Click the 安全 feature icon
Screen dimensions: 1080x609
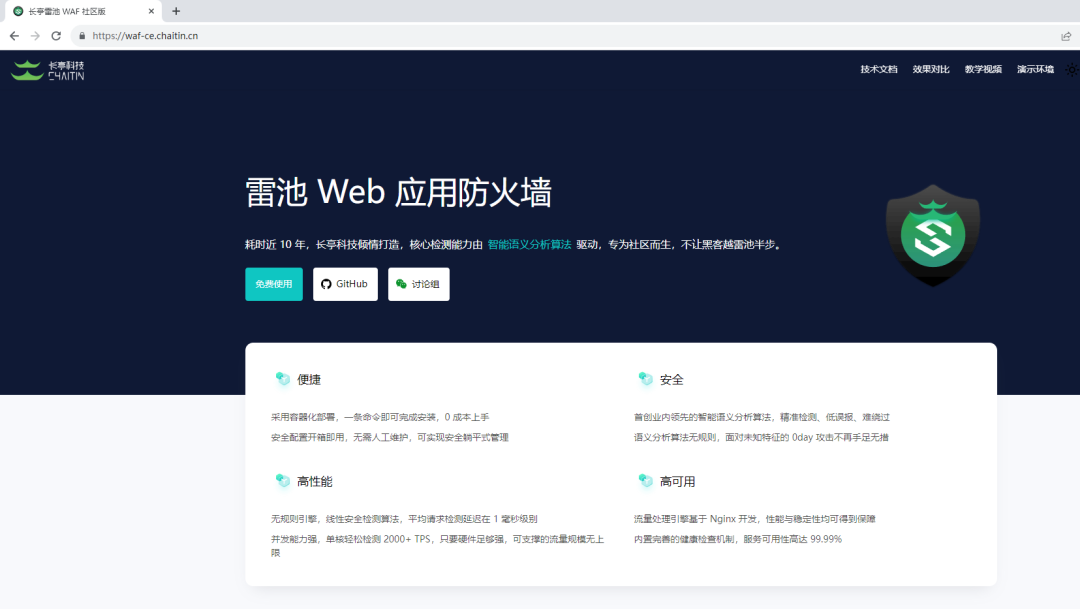click(645, 378)
